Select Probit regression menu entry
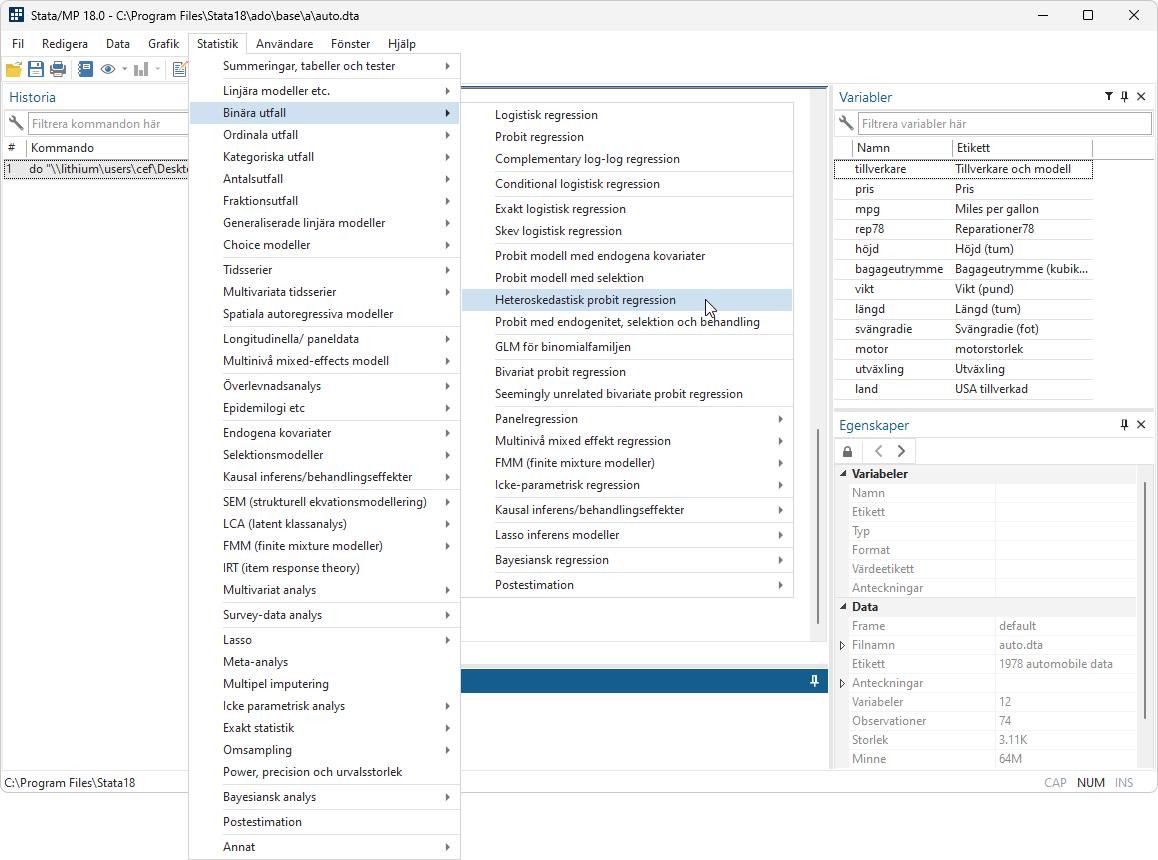Image resolution: width=1158 pixels, height=860 pixels. click(627, 137)
